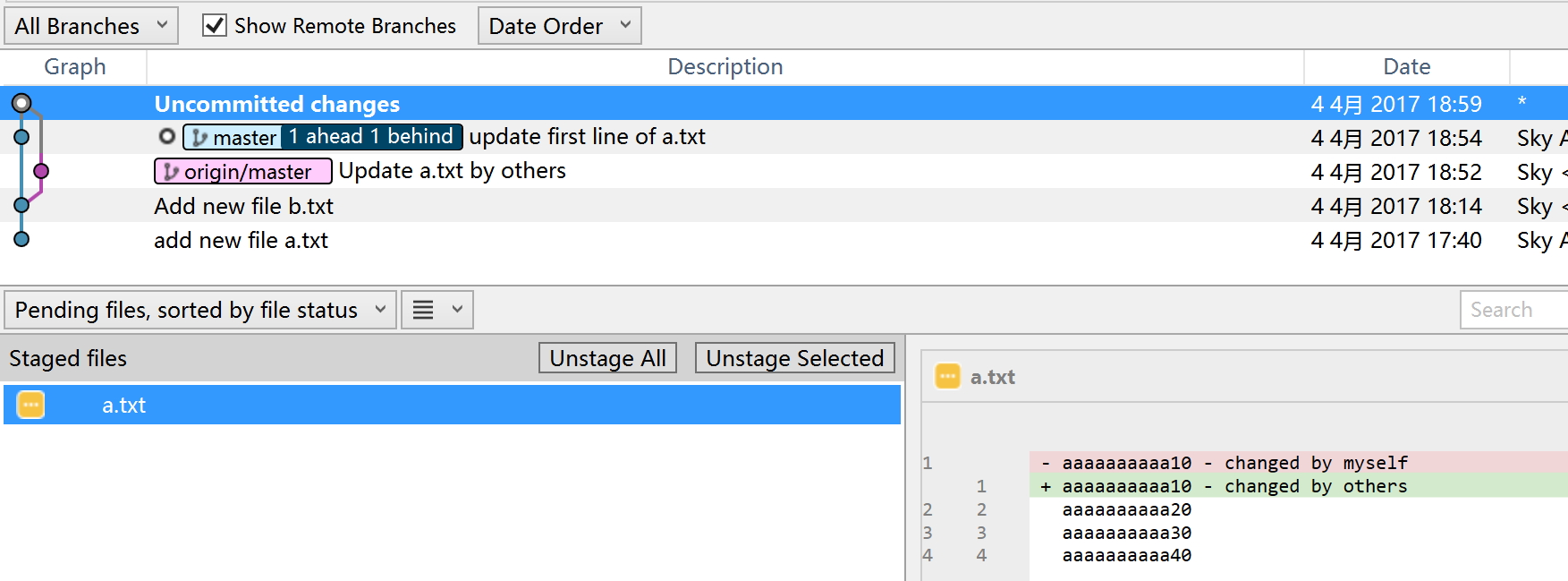The width and height of the screenshot is (1568, 581).
Task: Open the All Branches dropdown
Action: pyautogui.click(x=91, y=26)
